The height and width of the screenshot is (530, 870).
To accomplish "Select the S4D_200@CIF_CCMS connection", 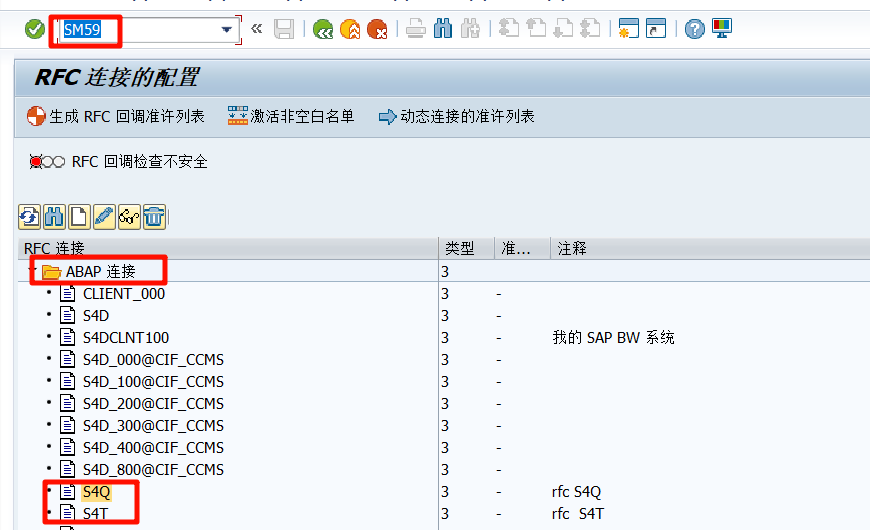I will click(153, 404).
